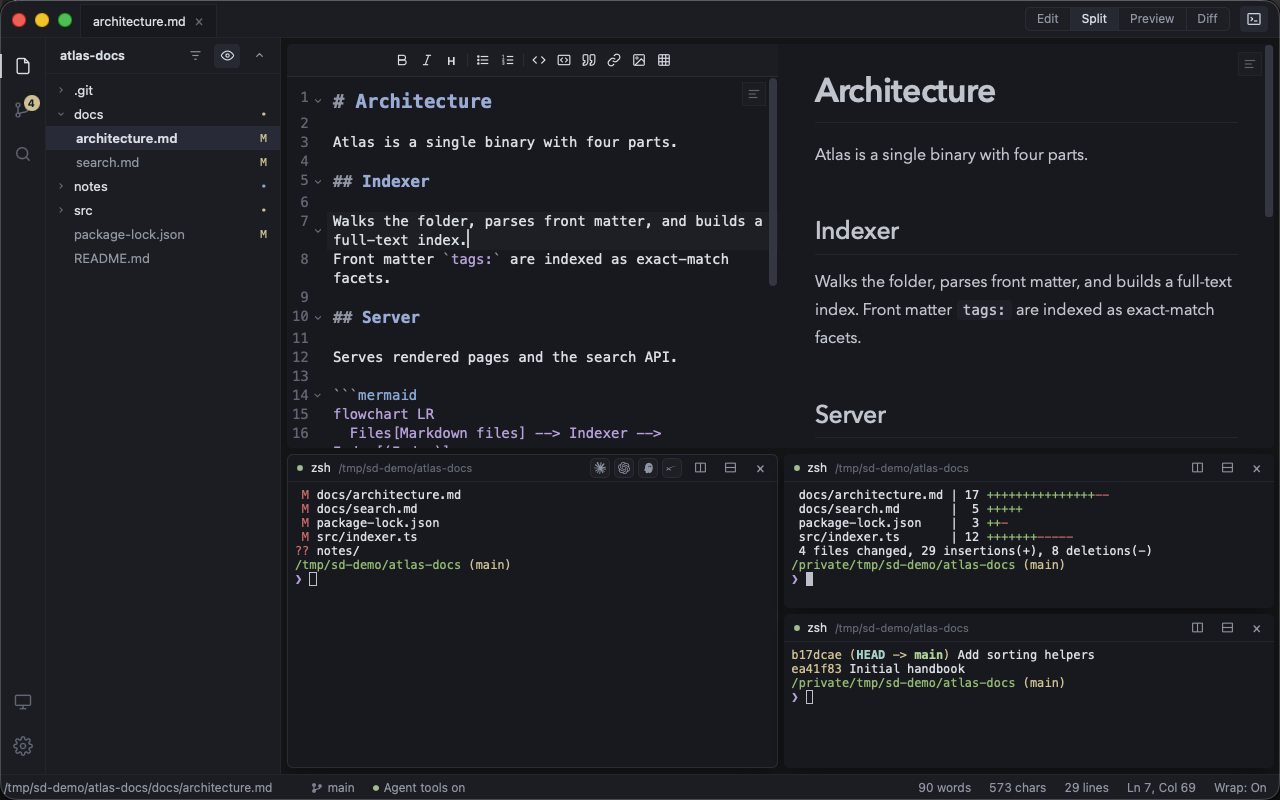The width and height of the screenshot is (1280, 800).
Task: Toggle the Agent tools on status indicator
Action: pos(419,788)
